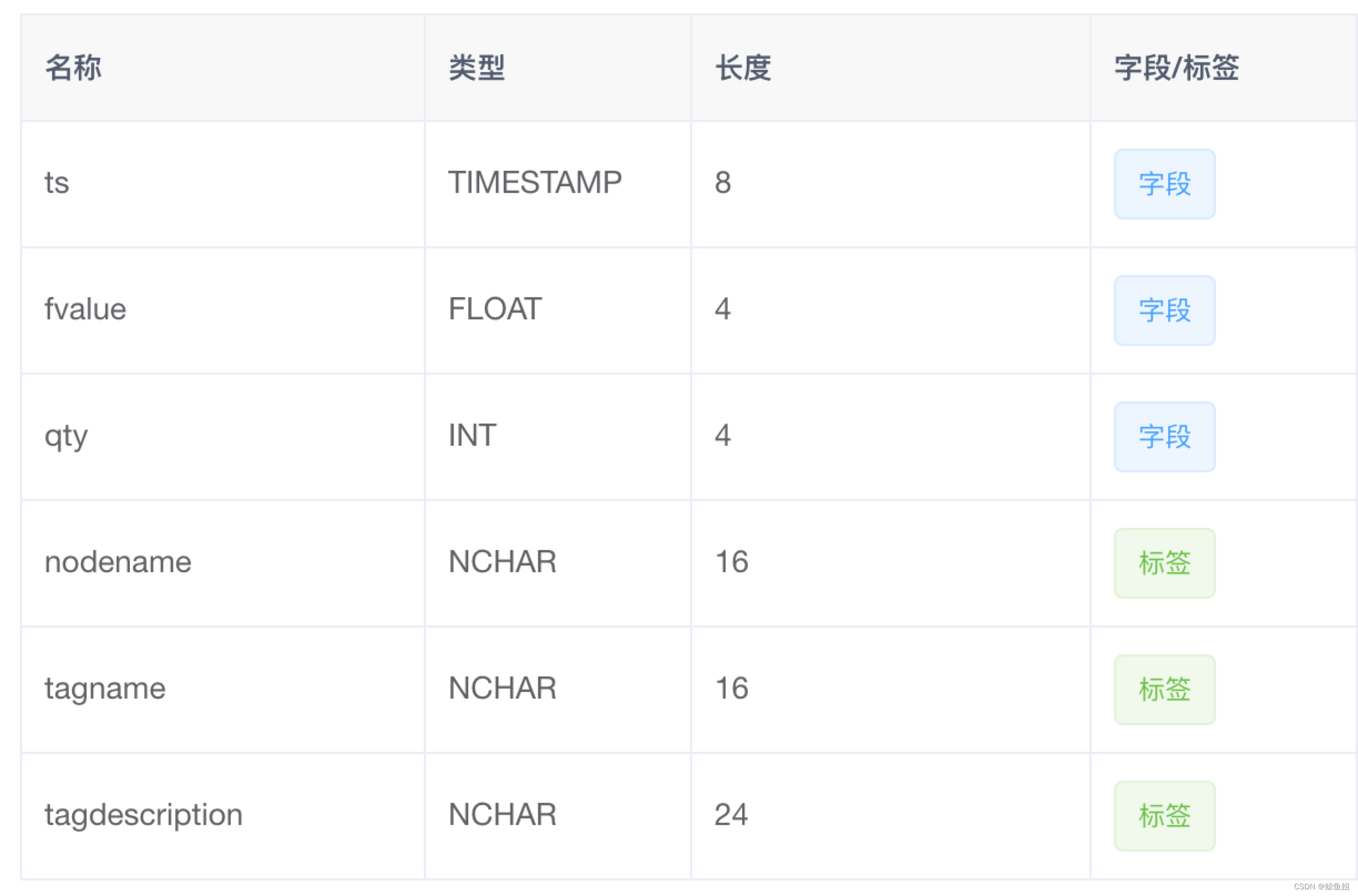The width and height of the screenshot is (1358, 896).
Task: Click the 标签 tag in tagdescription row
Action: [x=1164, y=816]
